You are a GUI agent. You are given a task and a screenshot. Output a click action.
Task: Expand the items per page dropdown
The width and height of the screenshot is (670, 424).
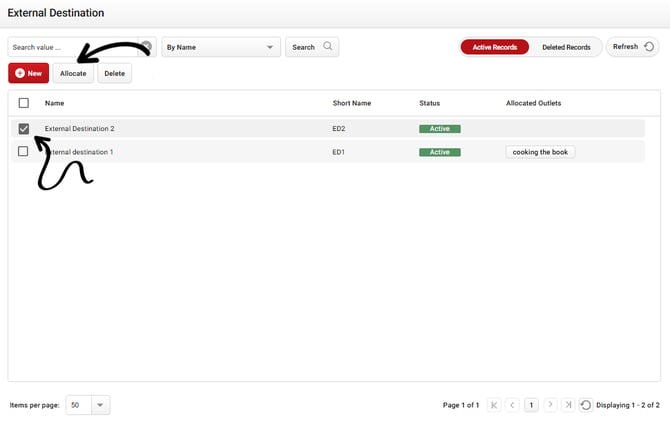(x=100, y=405)
